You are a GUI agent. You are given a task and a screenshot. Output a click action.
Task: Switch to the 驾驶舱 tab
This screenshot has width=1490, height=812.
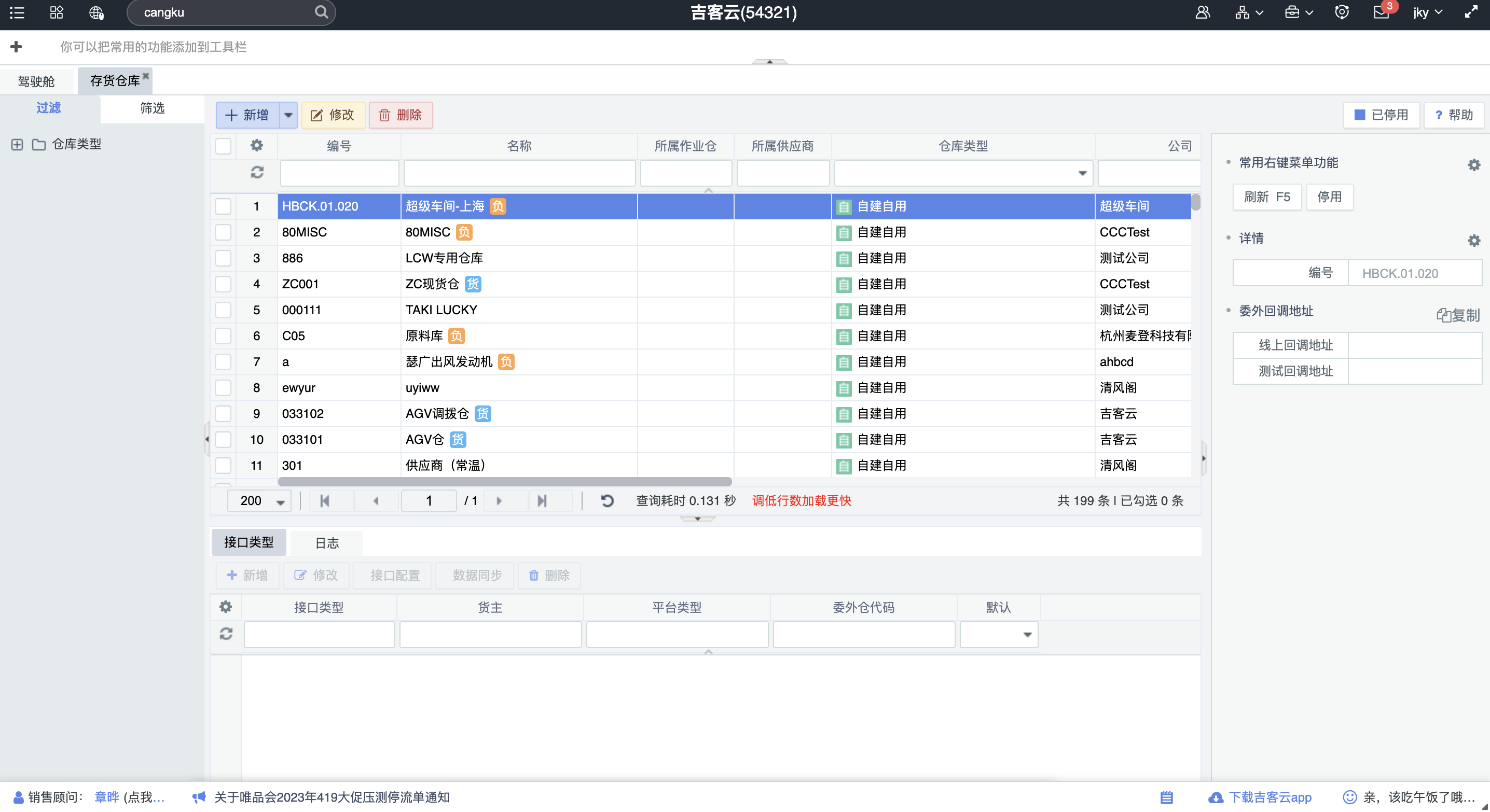(36, 81)
